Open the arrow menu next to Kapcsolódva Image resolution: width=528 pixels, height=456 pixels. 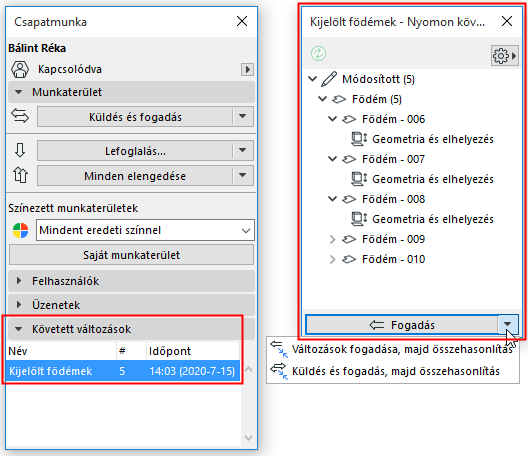pos(248,70)
